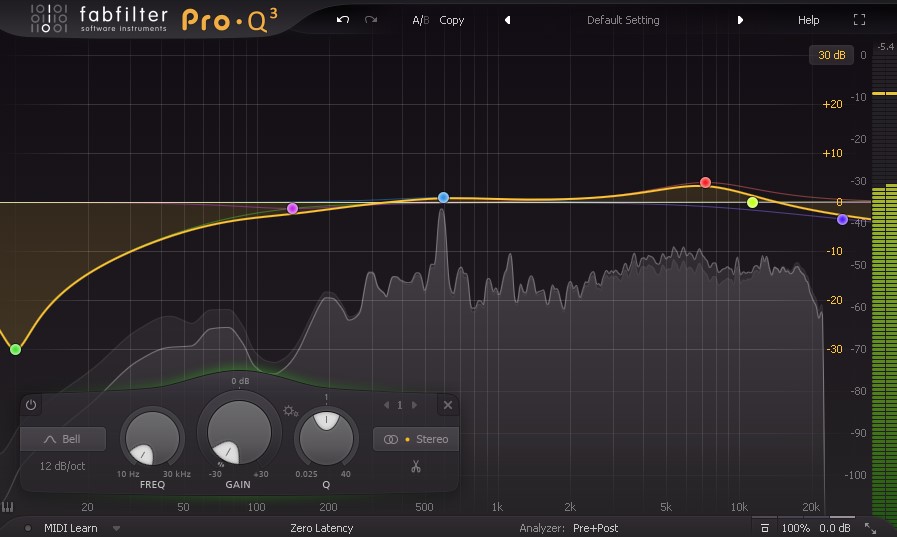Click the dynamic range gear icon
Screen dimensions: 897x537
tap(290, 411)
